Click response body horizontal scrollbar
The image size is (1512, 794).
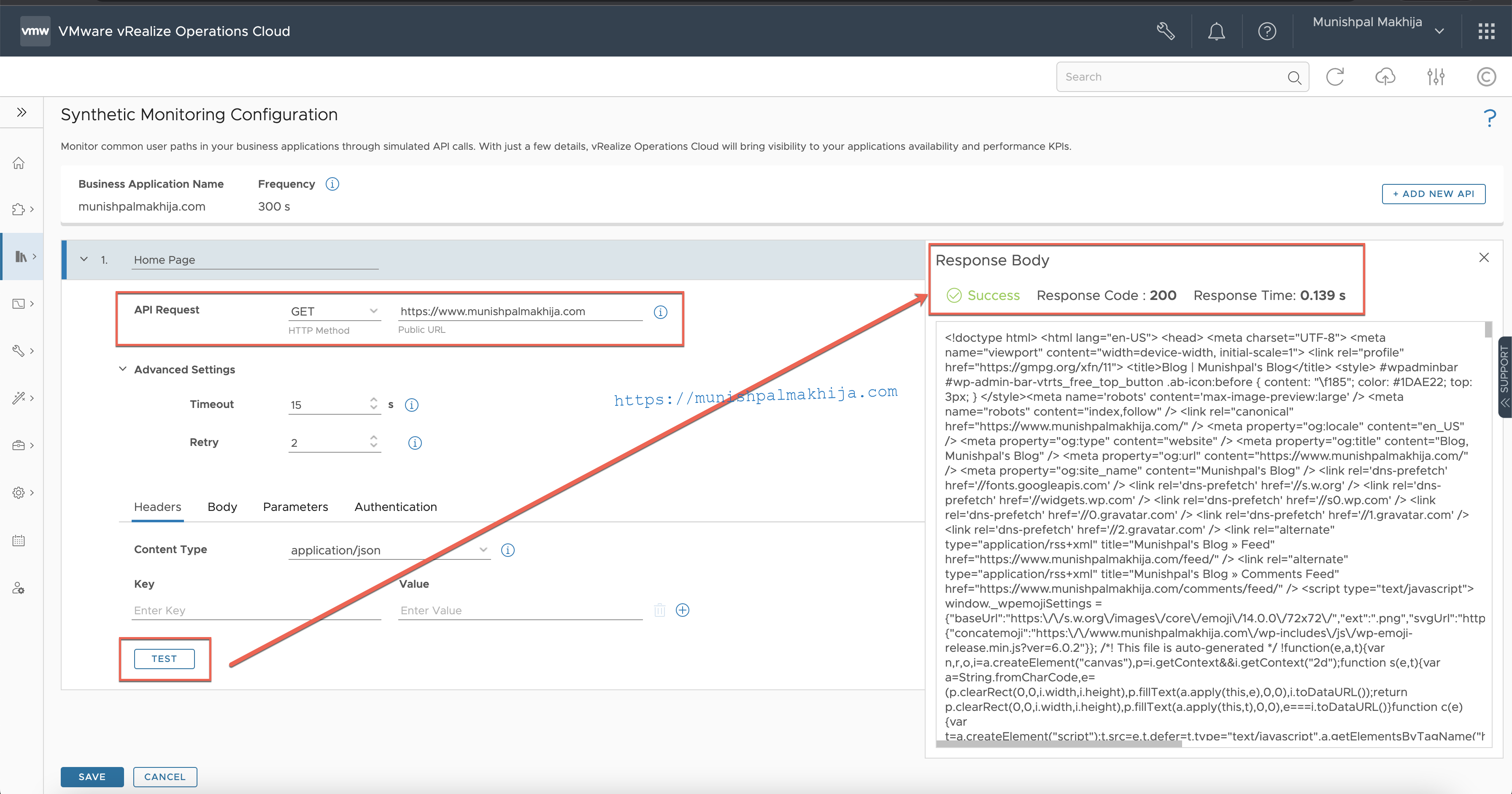pyautogui.click(x=1058, y=743)
